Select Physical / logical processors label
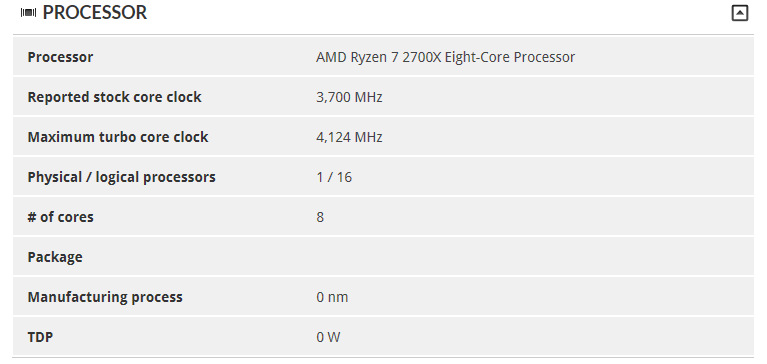 tap(121, 177)
